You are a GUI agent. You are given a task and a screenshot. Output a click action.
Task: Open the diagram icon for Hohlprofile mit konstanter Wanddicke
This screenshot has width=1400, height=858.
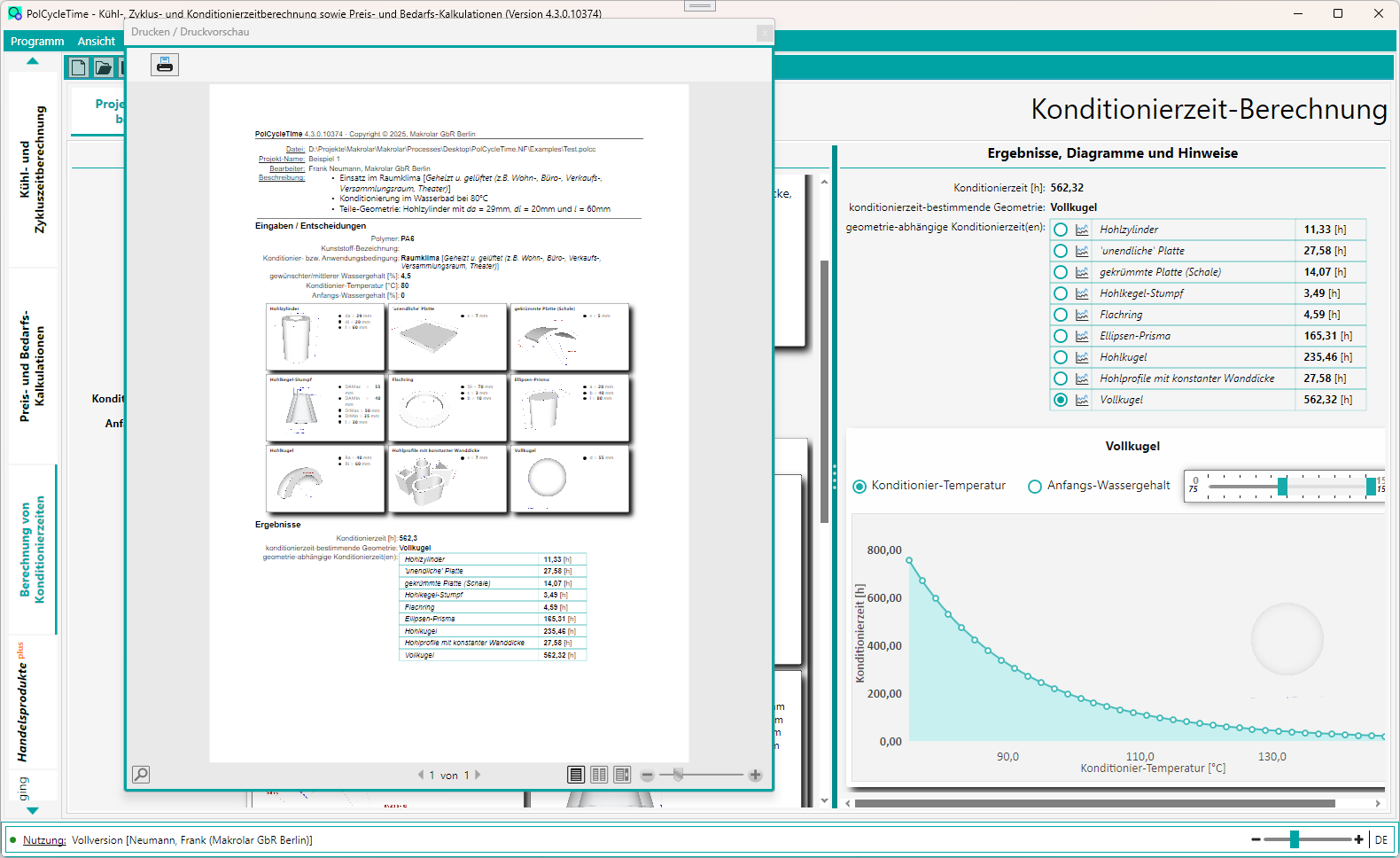tap(1082, 378)
